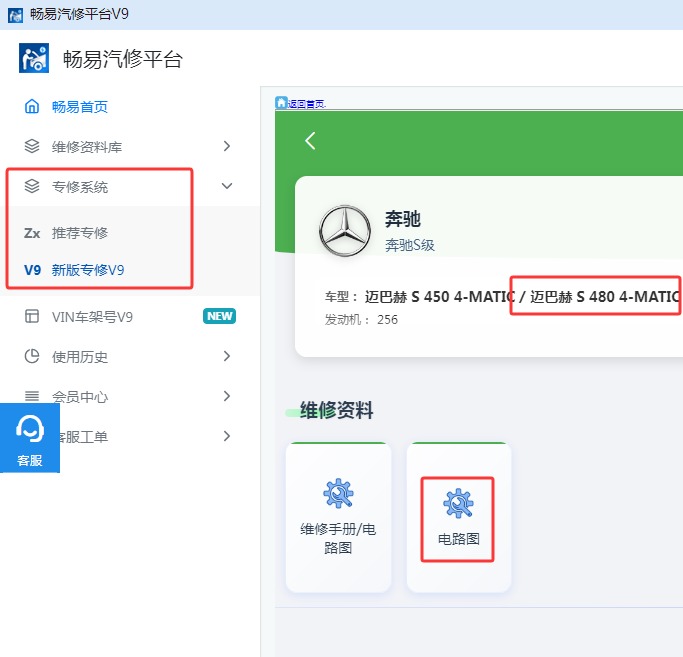Click the 奔驰S级 link
The width and height of the screenshot is (683, 657).
[410, 245]
